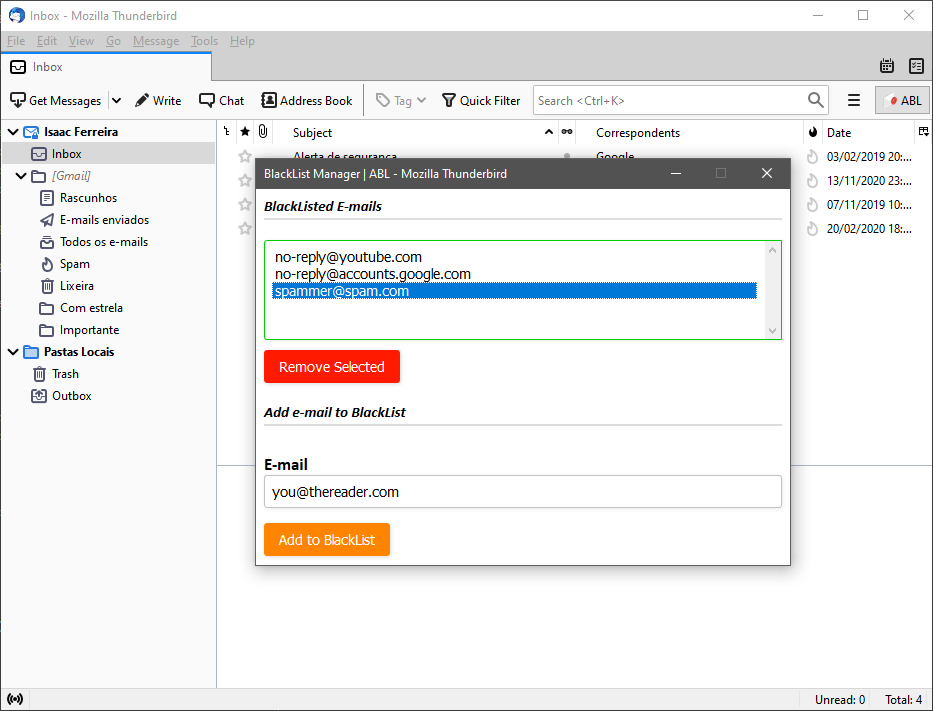
Task: Star the first message in the list
Action: point(245,156)
